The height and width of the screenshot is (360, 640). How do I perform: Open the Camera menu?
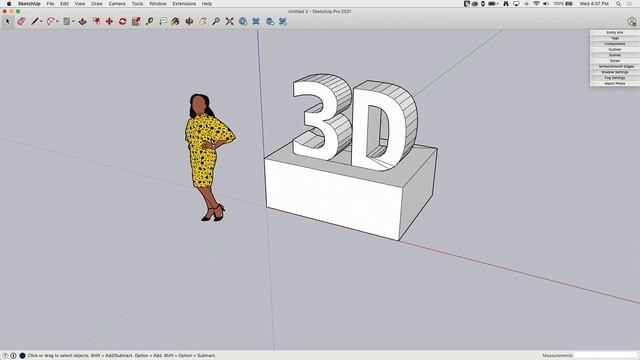pos(117,4)
